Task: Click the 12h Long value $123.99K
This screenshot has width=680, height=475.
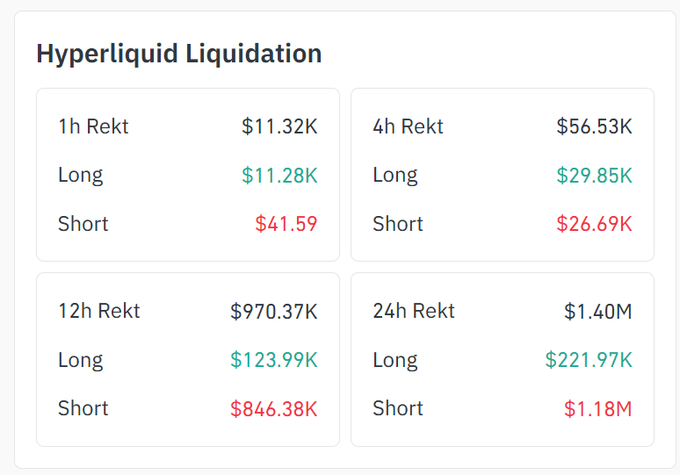Action: click(x=273, y=360)
